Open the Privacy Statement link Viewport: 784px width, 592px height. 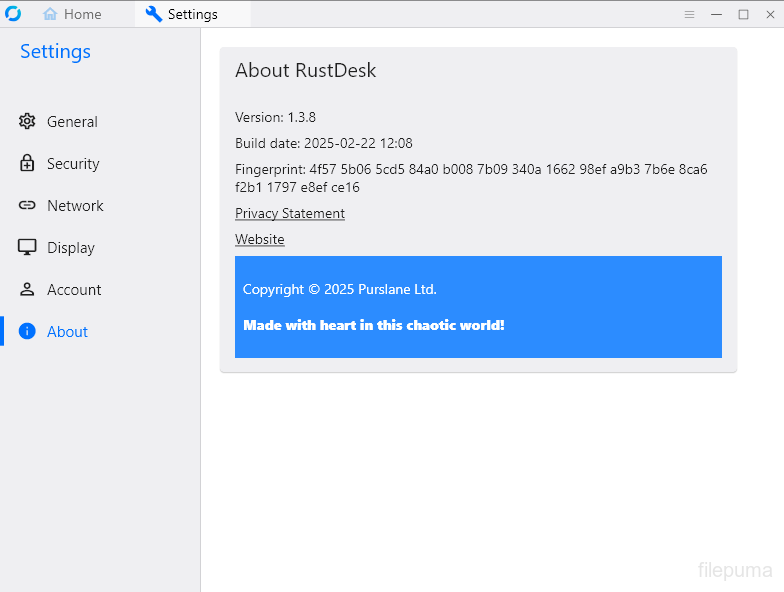tap(290, 214)
